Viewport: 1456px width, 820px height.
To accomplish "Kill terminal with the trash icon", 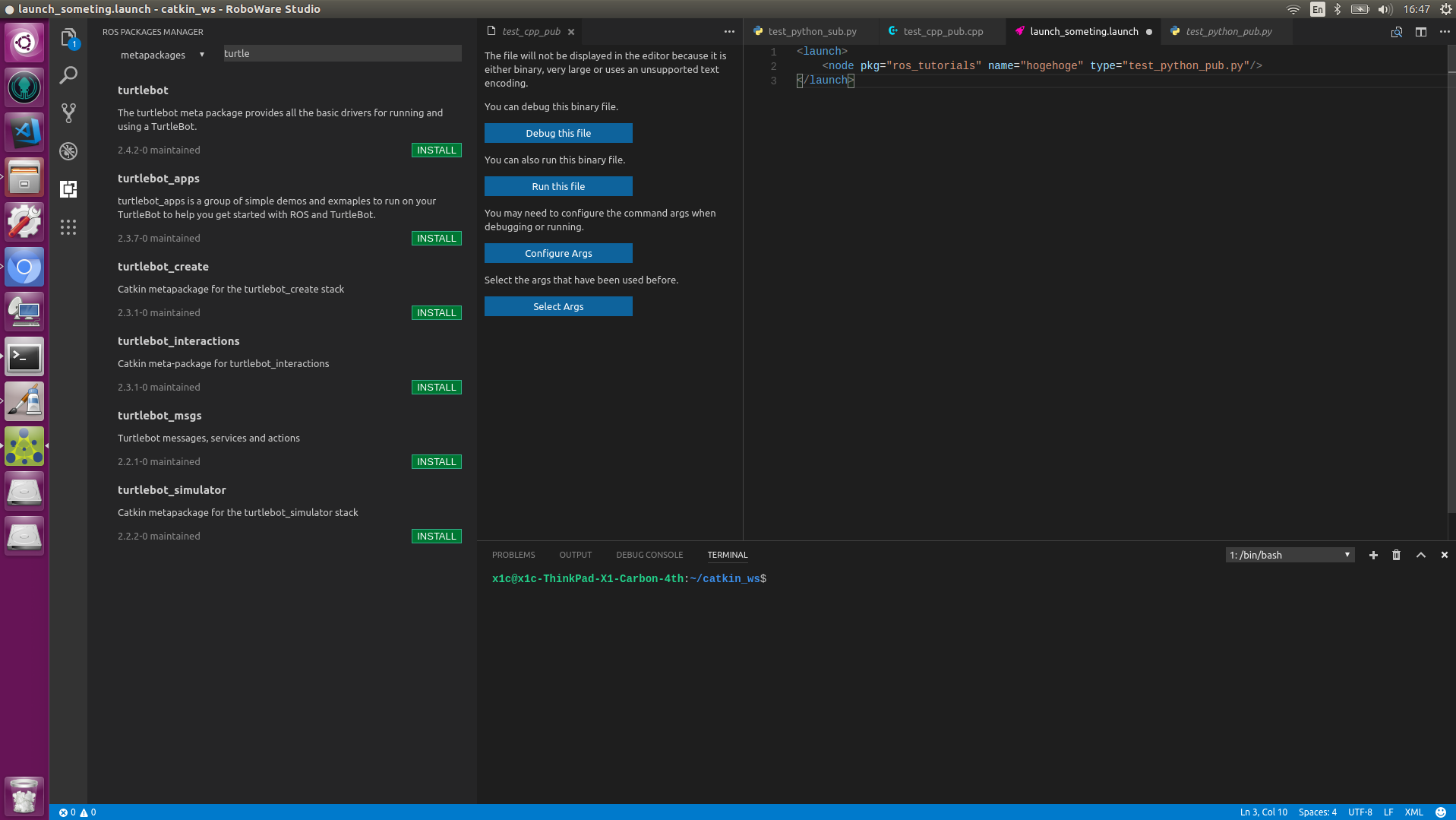I will tap(1396, 556).
